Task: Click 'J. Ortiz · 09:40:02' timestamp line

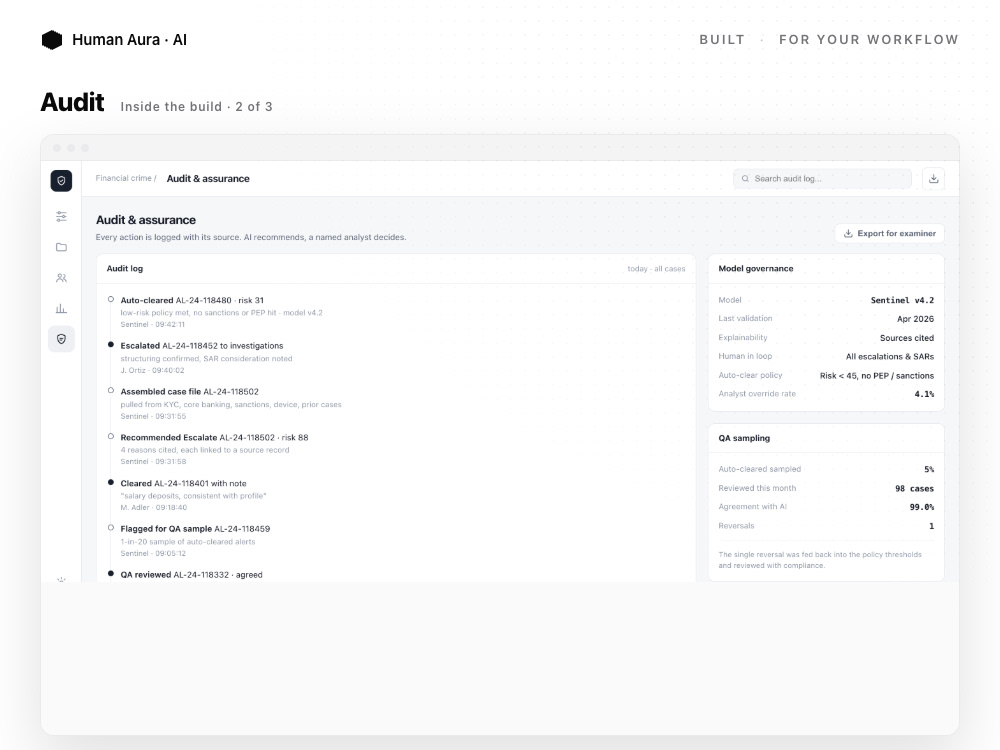Action: (152, 371)
